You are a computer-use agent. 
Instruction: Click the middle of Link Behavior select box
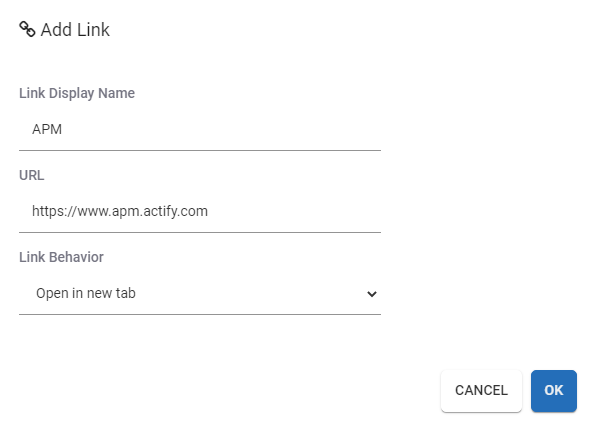200,294
